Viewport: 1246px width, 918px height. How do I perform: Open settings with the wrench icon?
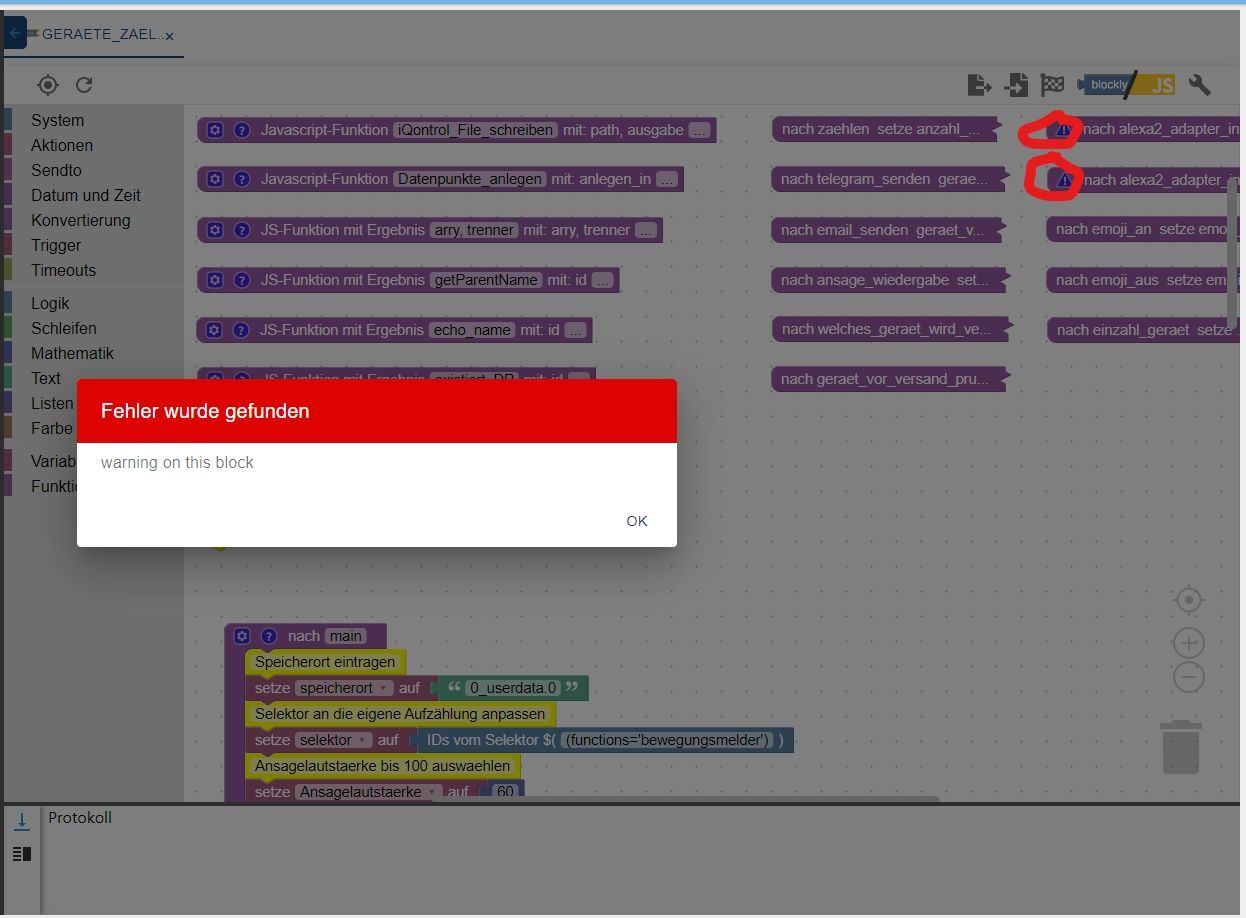click(1199, 85)
